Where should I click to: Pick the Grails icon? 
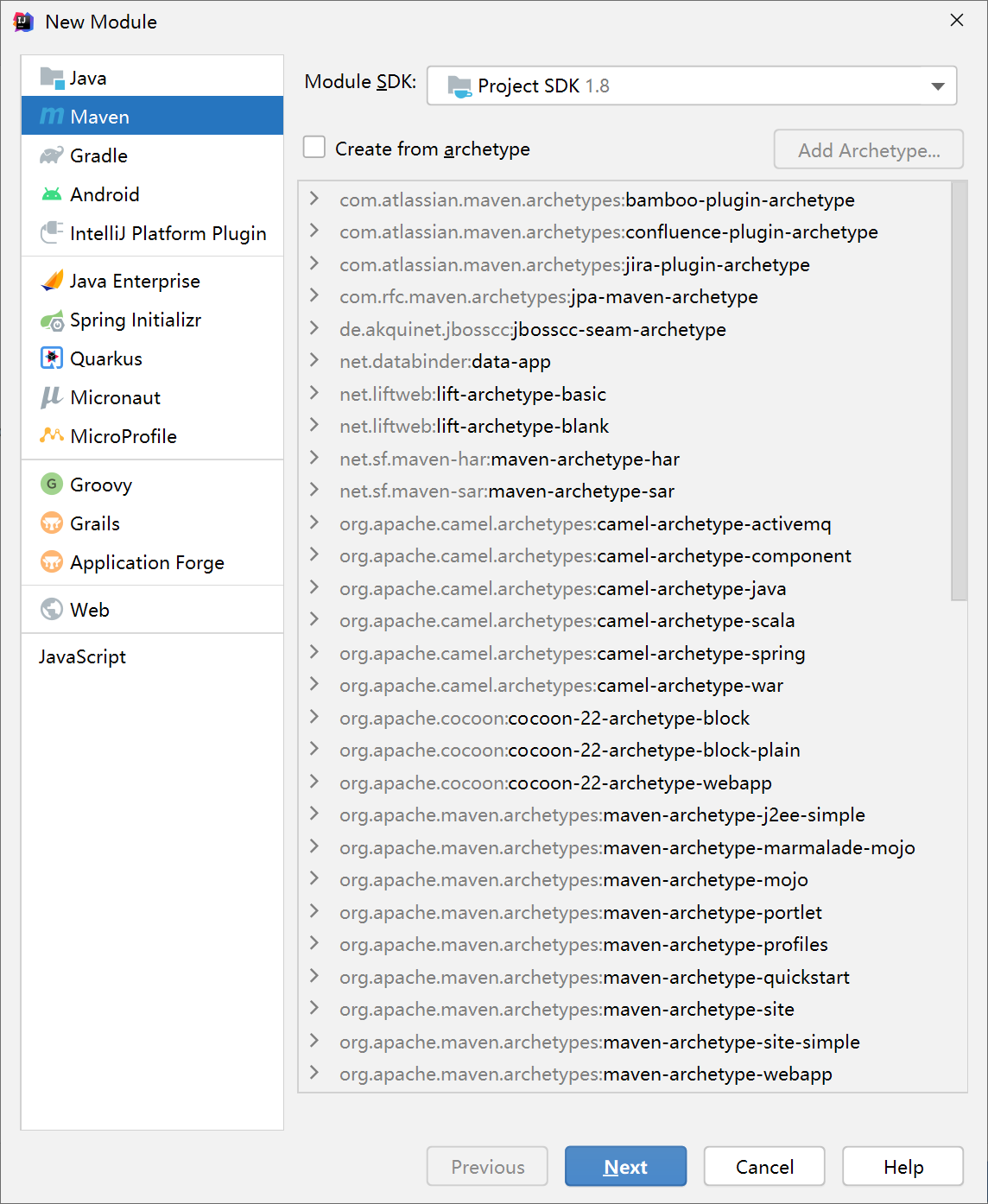point(52,523)
